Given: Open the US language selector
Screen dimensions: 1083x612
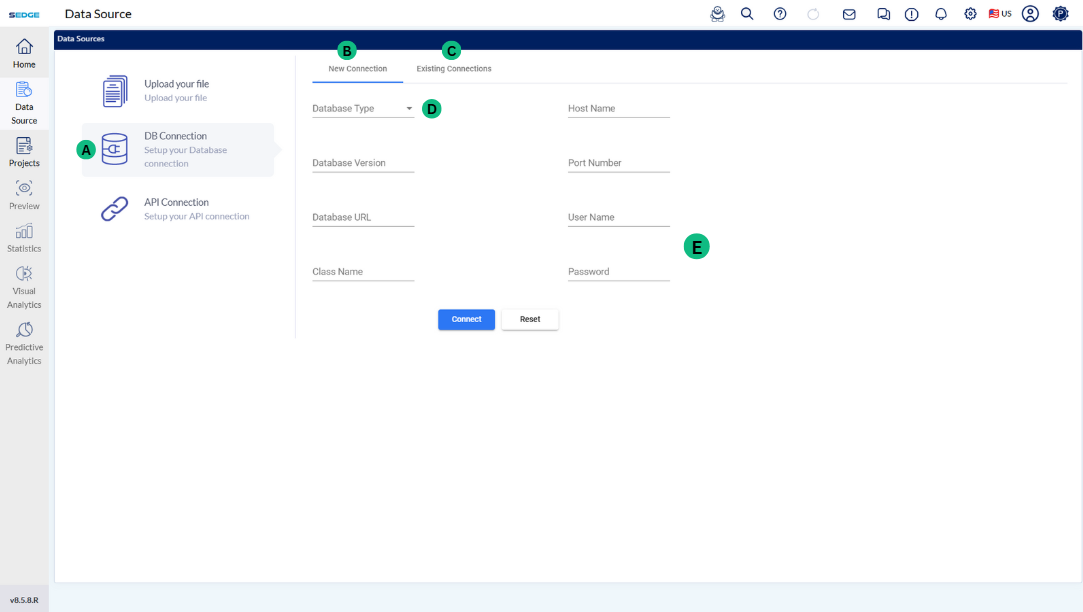Looking at the screenshot, I should [x=1000, y=14].
